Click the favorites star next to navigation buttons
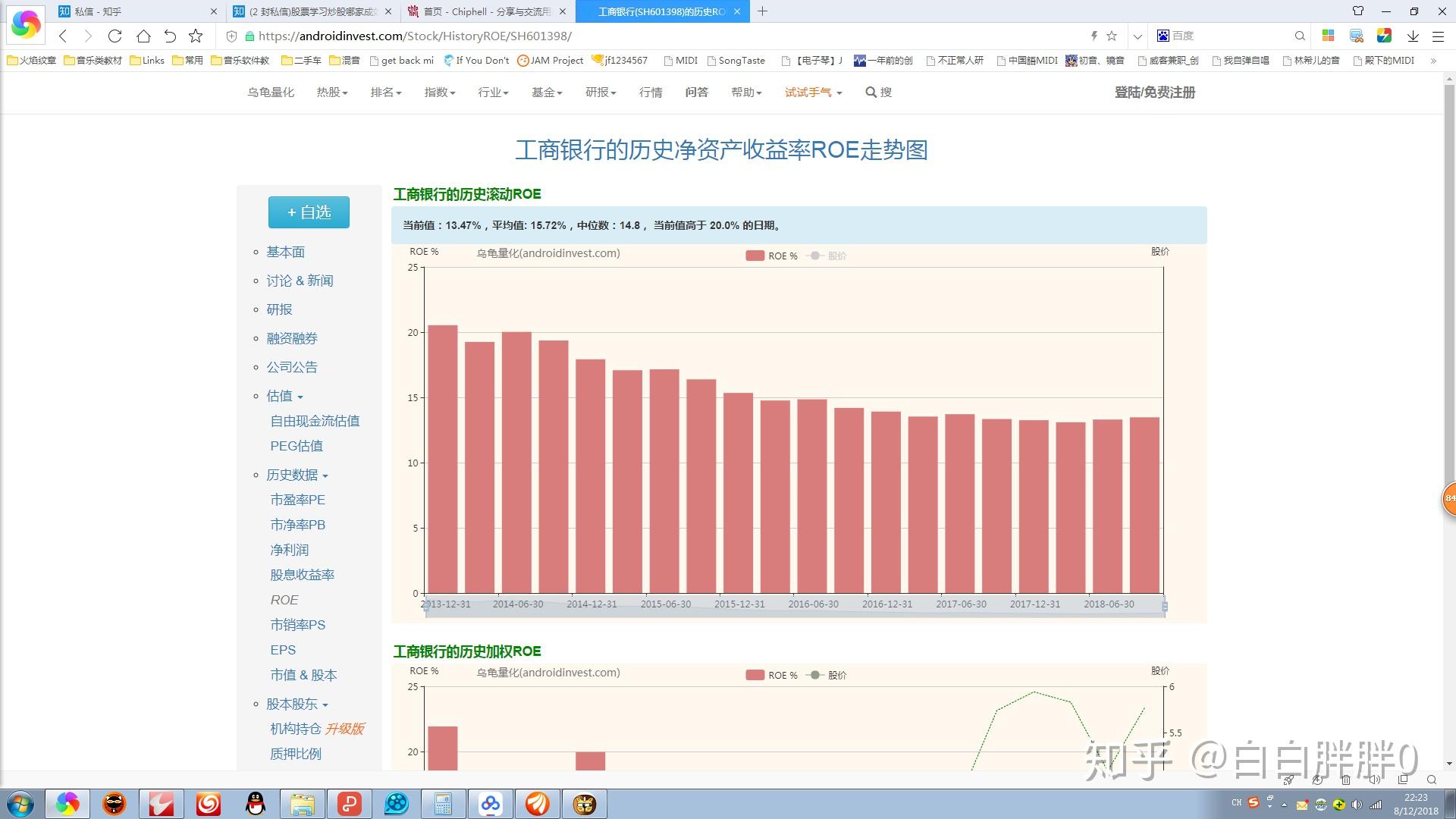Screen dimensions: 1456x819 tap(196, 36)
